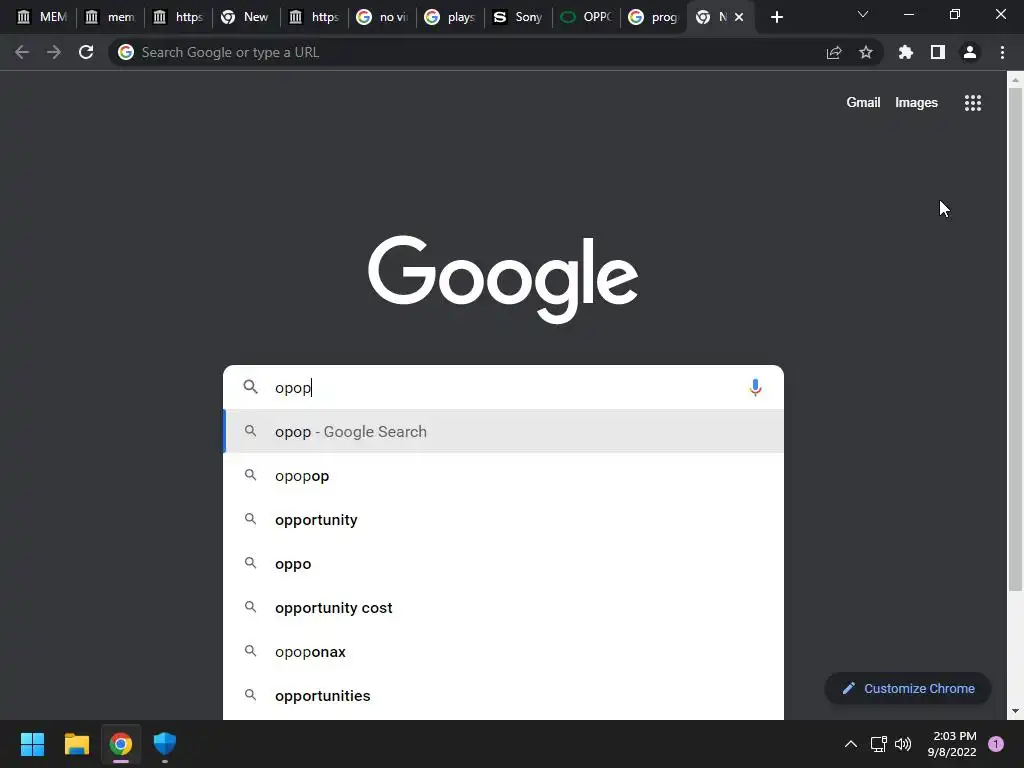The height and width of the screenshot is (768, 1024).
Task: Open File Explorer from taskbar
Action: pyautogui.click(x=76, y=744)
